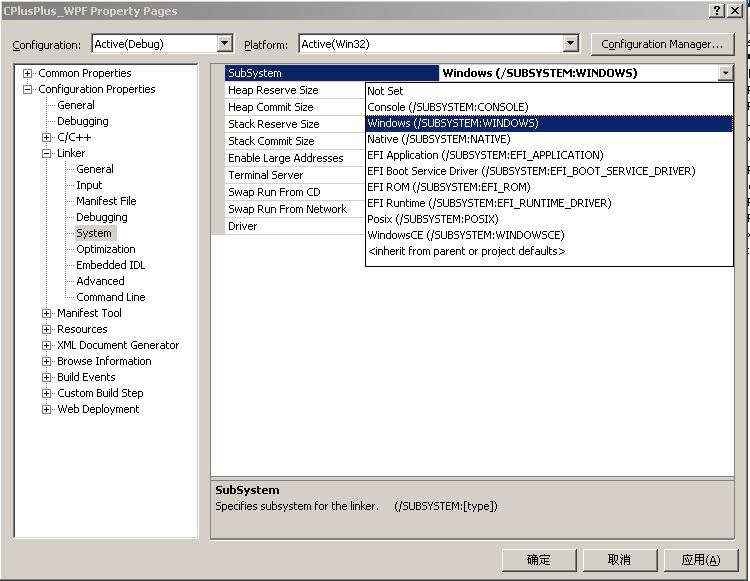
Task: Select the Manifest File page
Action: [x=106, y=201]
